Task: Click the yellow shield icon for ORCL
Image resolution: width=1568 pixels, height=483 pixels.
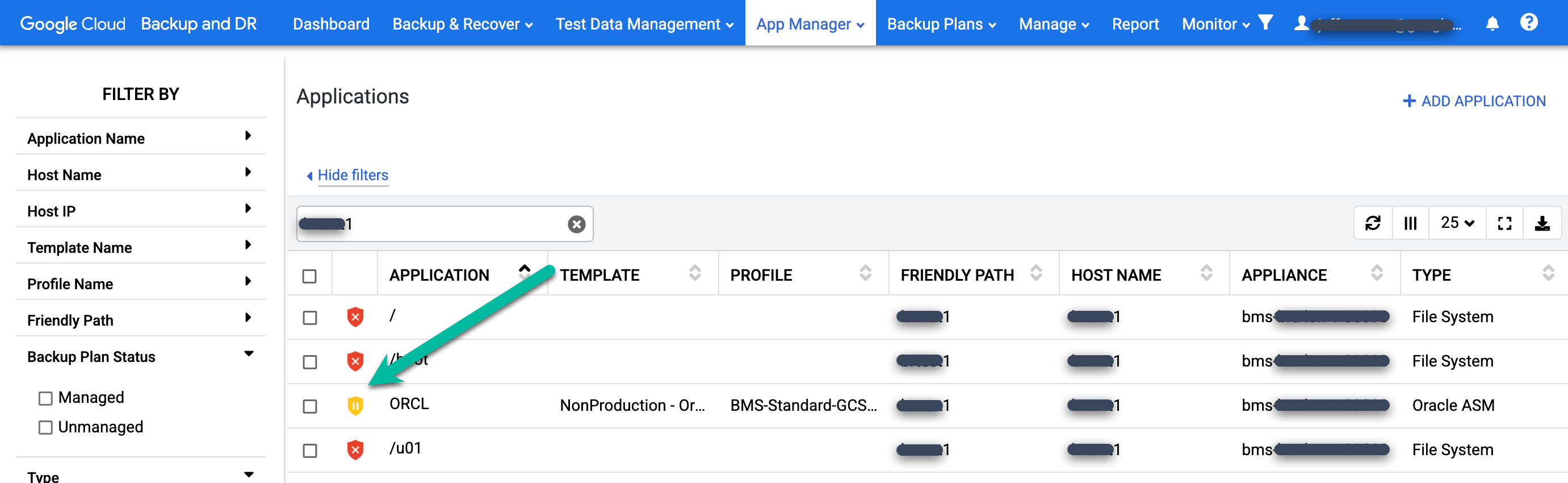Action: click(x=355, y=406)
